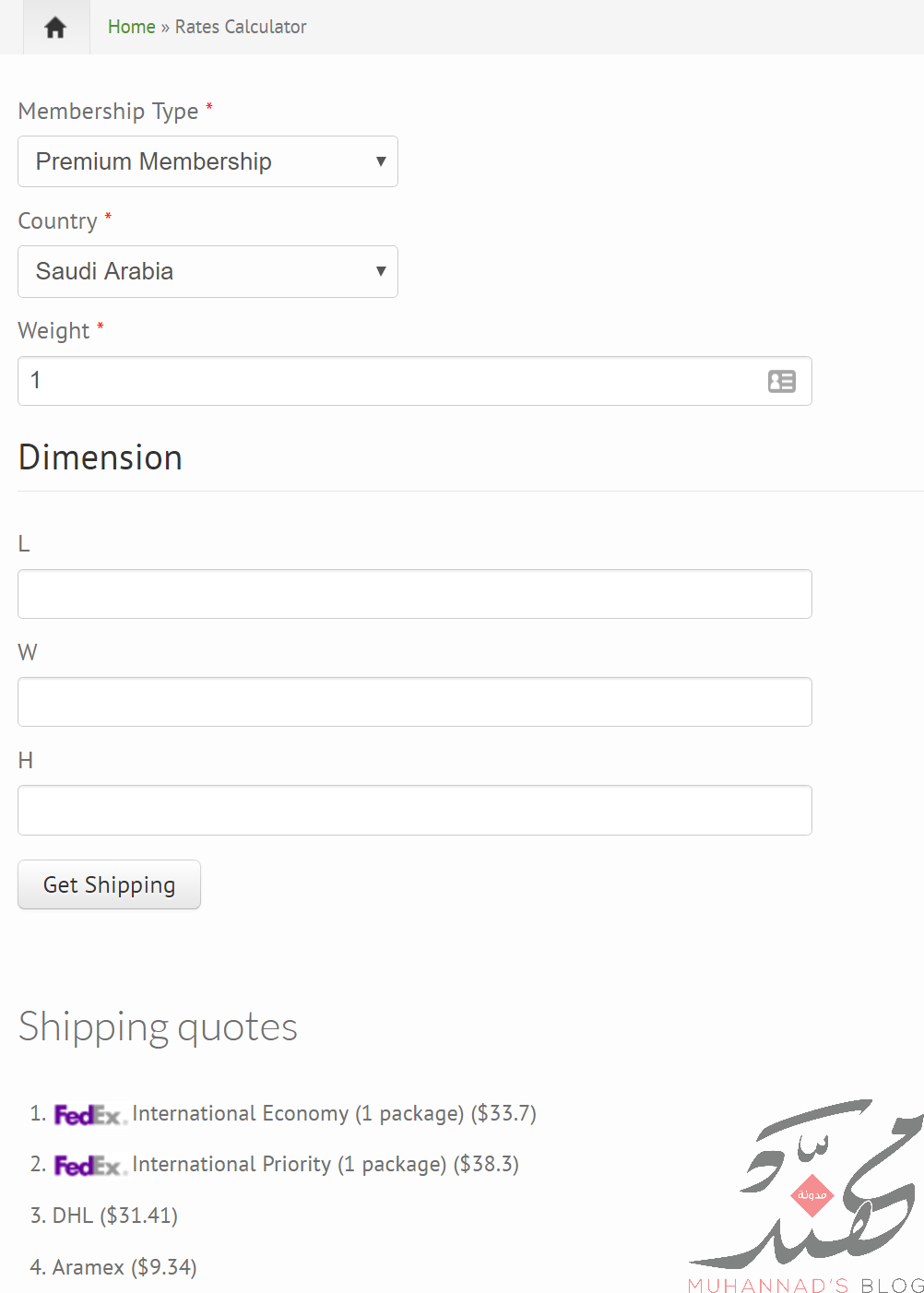Image resolution: width=924 pixels, height=1293 pixels.
Task: Click the home icon in breadcrumb
Action: tap(55, 28)
